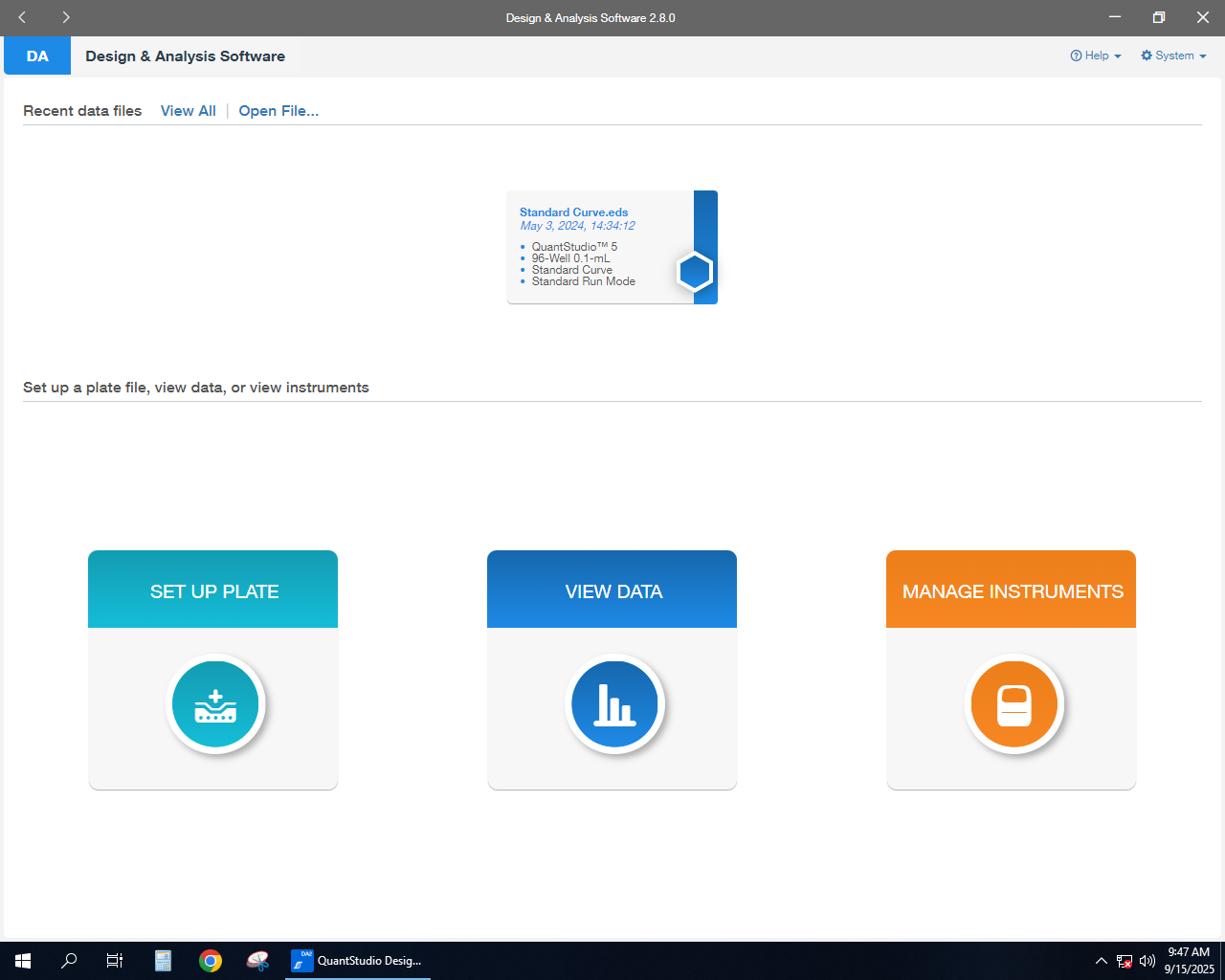Show hidden system tray icons
This screenshot has width=1225, height=980.
point(1101,961)
